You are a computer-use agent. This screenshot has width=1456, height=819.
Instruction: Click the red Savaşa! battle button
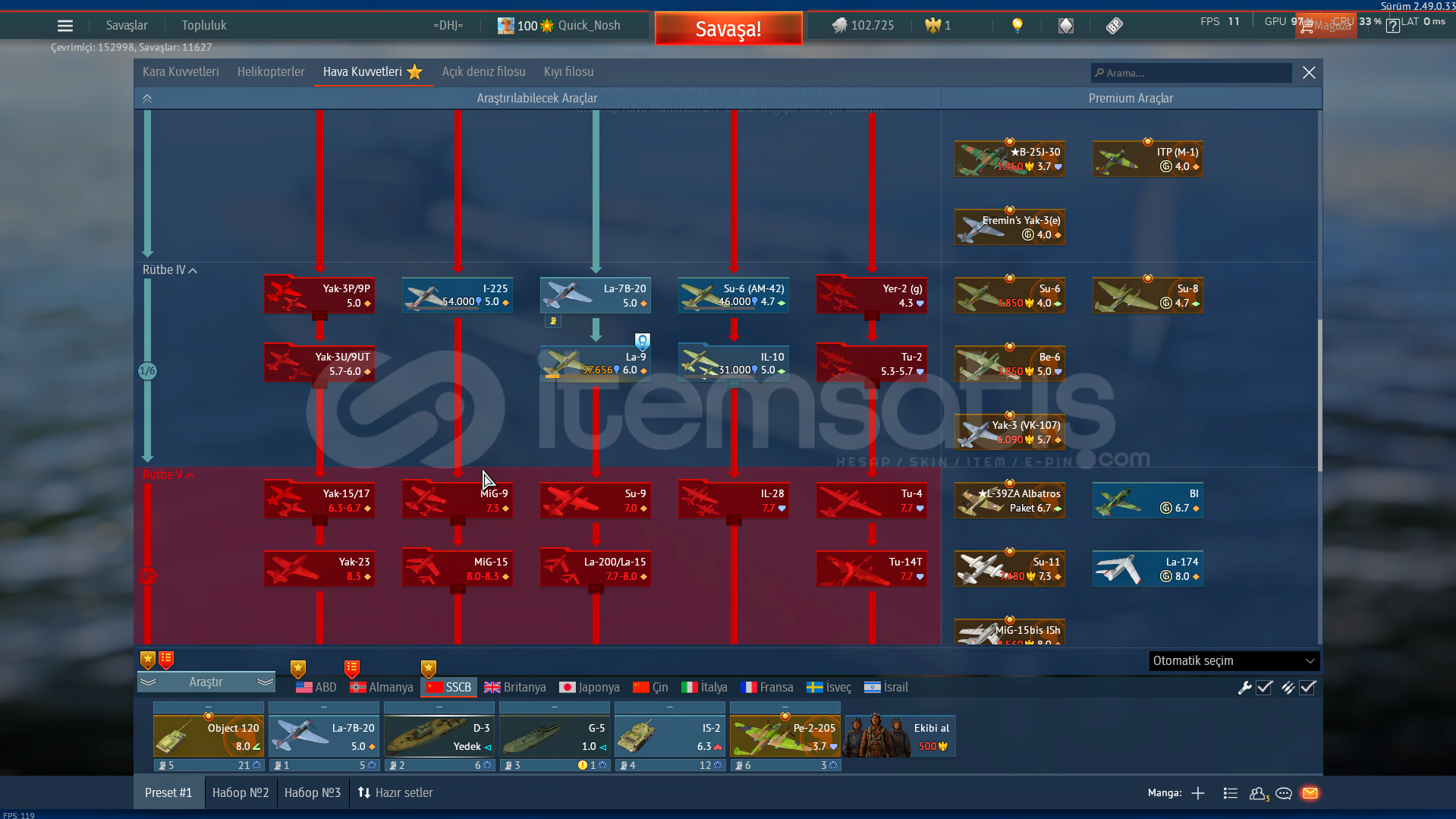tap(728, 29)
